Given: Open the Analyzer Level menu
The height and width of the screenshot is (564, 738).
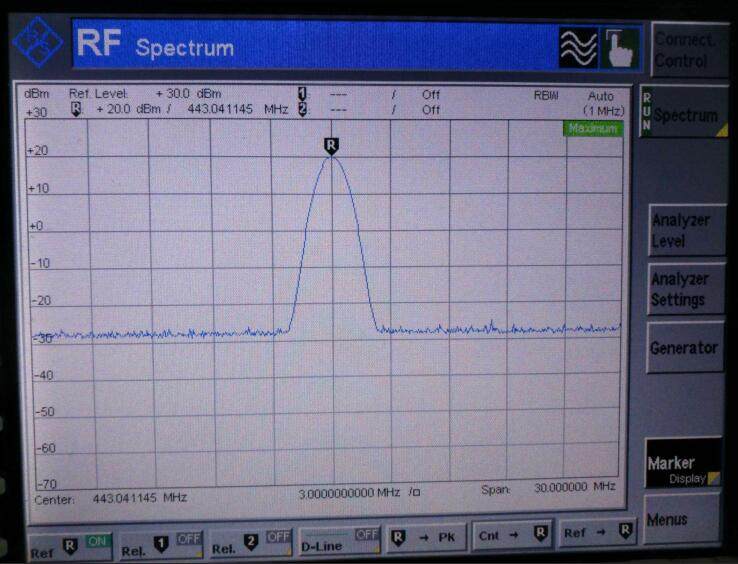Looking at the screenshot, I should point(687,230).
